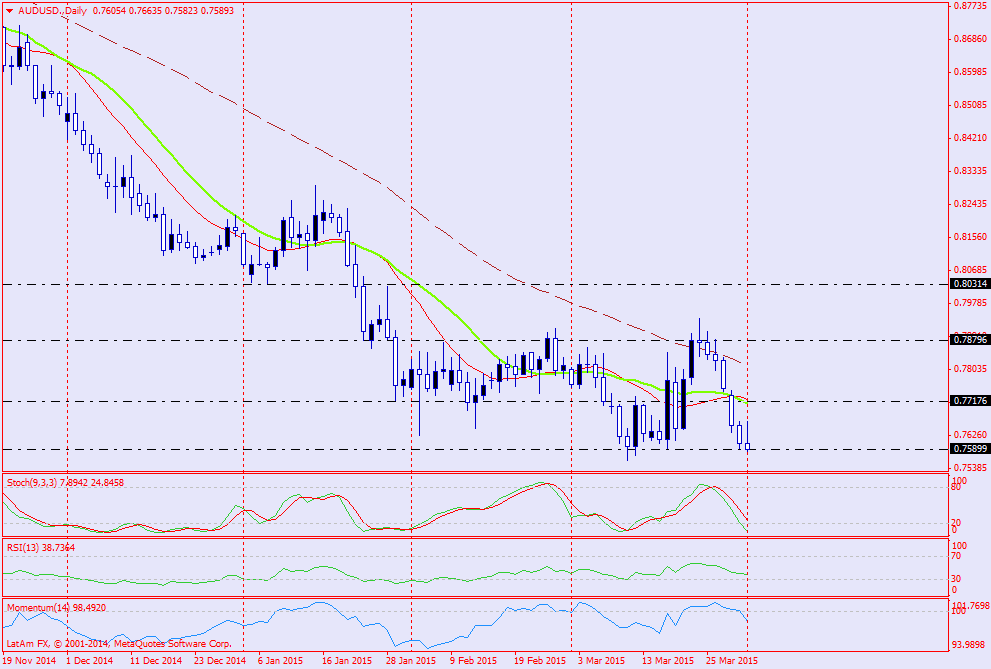
Task: Click the current price tag 0.75899
Action: 969,449
